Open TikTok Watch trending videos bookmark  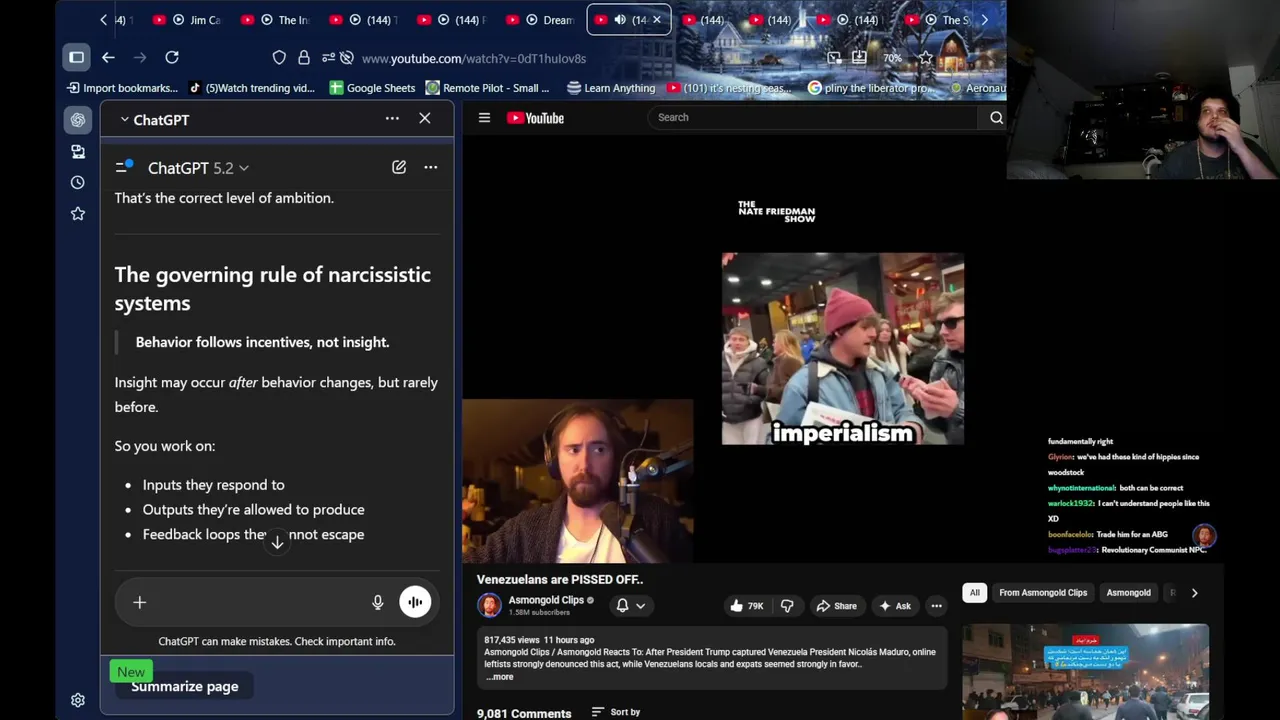tap(251, 88)
